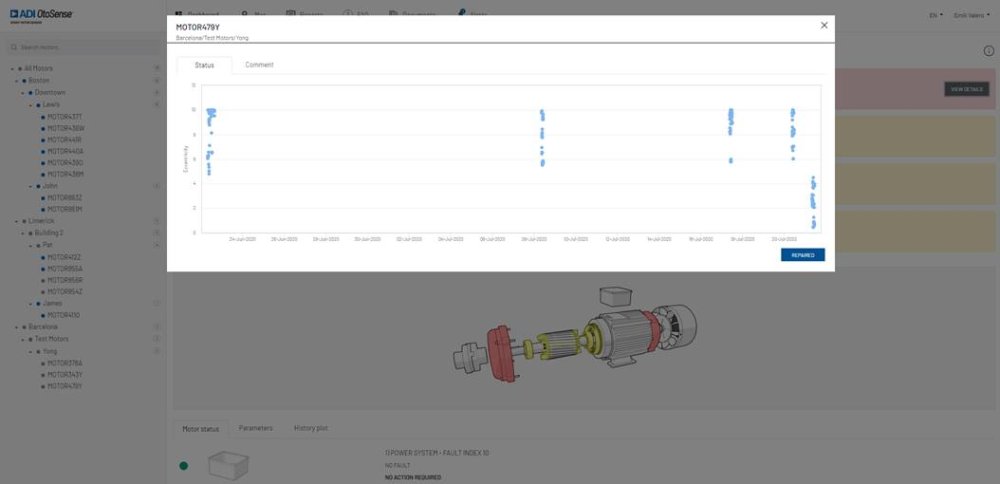Click the lowest data cluster at chart's right edge
Viewport: 1000px width, 484px height.
tap(813, 222)
